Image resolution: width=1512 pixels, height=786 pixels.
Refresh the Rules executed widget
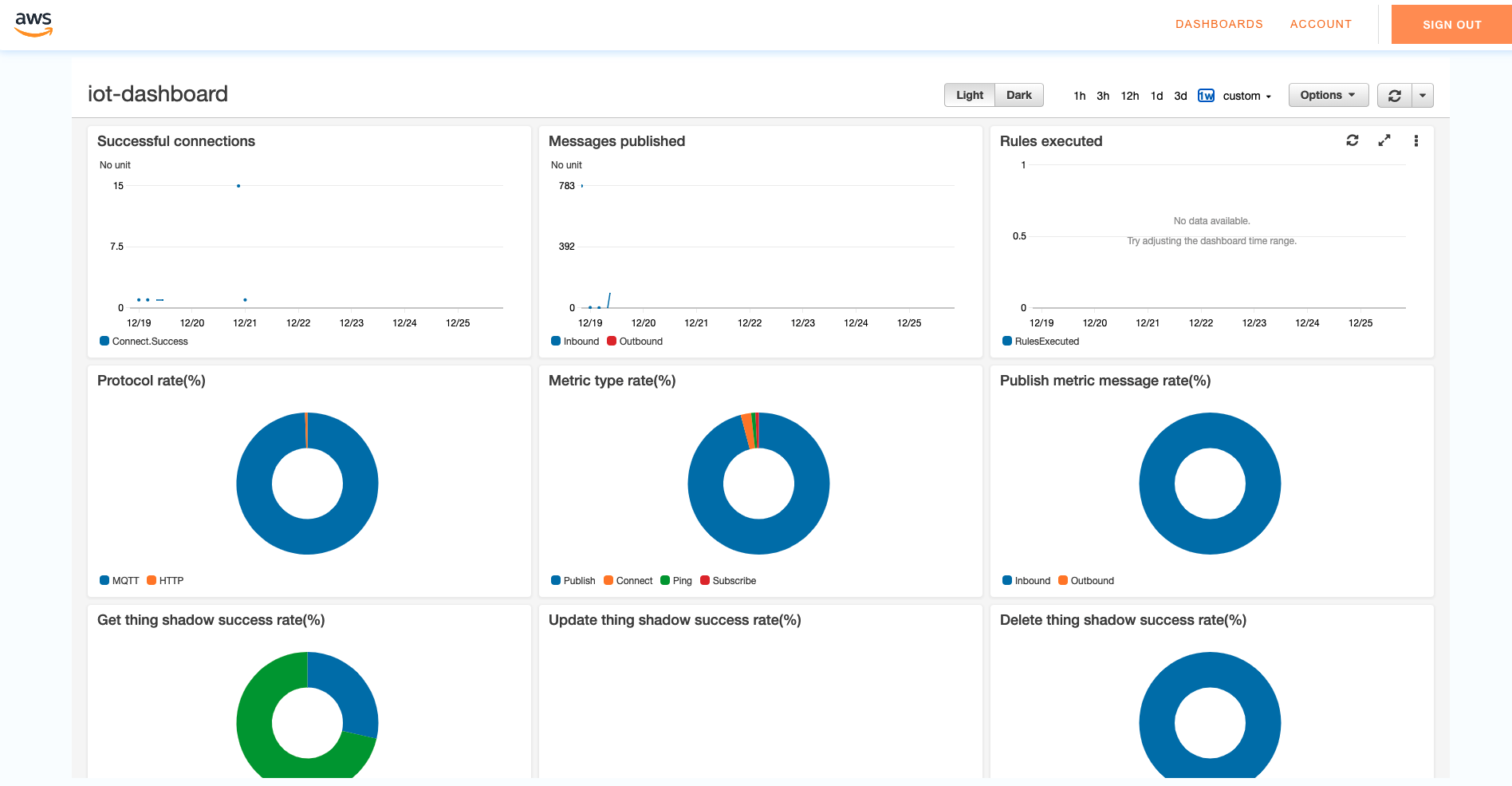click(x=1353, y=140)
